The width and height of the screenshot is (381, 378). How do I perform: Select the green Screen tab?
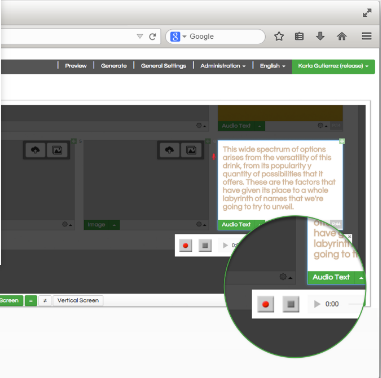tap(11, 300)
